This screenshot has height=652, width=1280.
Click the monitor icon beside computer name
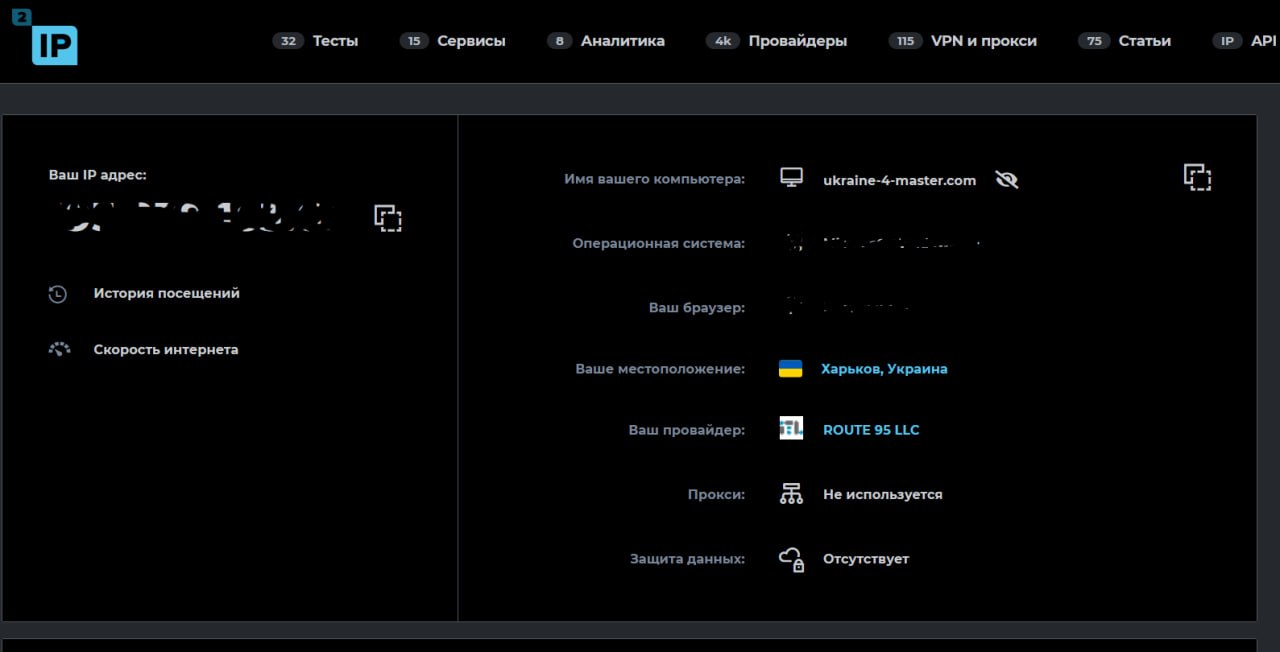click(791, 178)
